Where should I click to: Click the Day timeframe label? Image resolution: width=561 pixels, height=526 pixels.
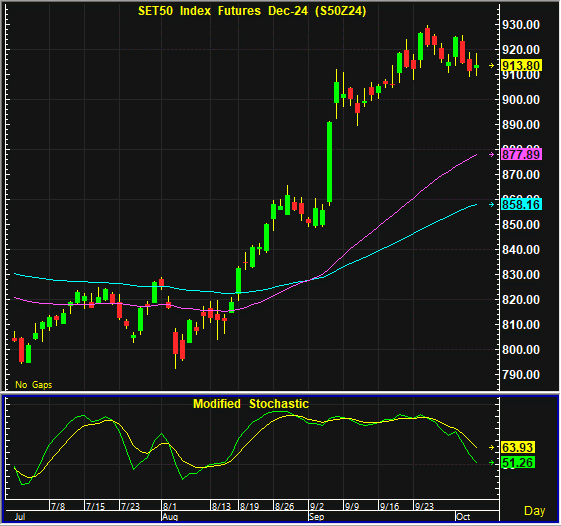[534, 511]
